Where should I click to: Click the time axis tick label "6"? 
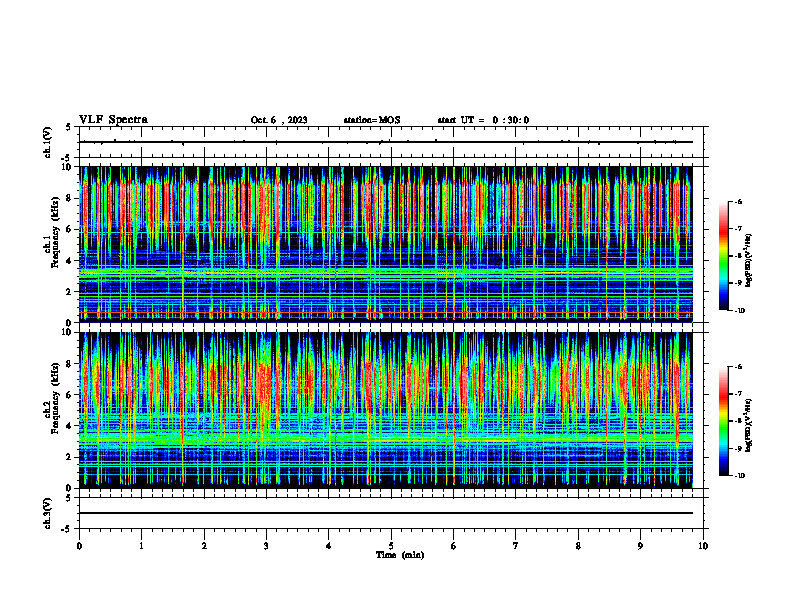point(454,546)
